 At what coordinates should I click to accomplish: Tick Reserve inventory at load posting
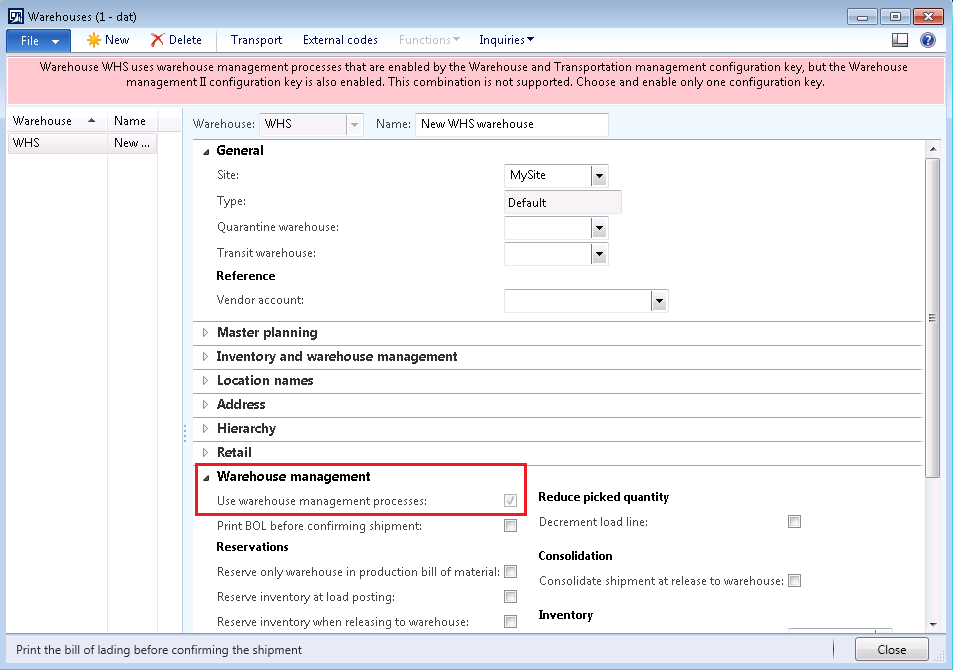(x=510, y=597)
